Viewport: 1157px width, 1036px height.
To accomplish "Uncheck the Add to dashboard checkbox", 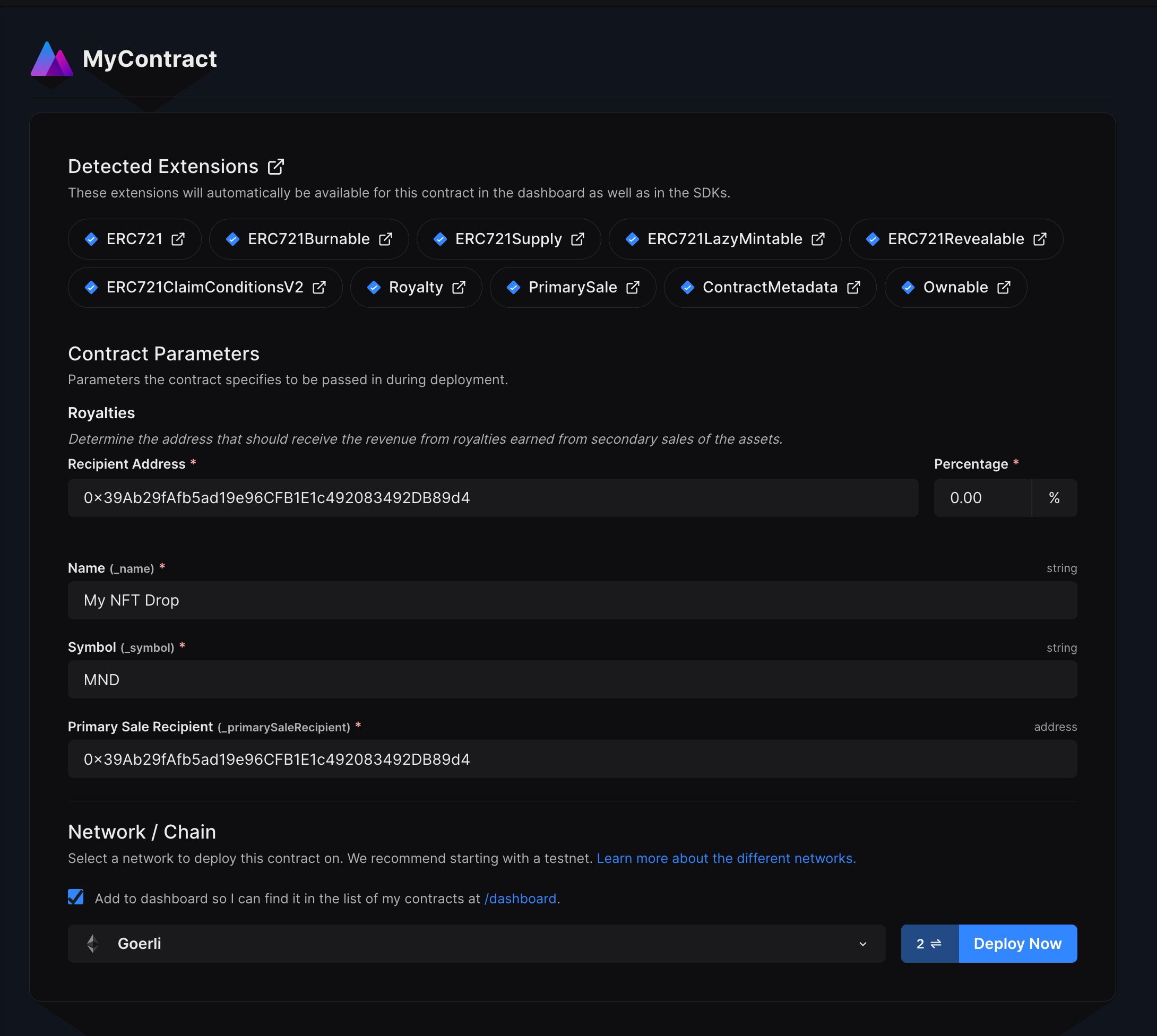I will (x=76, y=898).
